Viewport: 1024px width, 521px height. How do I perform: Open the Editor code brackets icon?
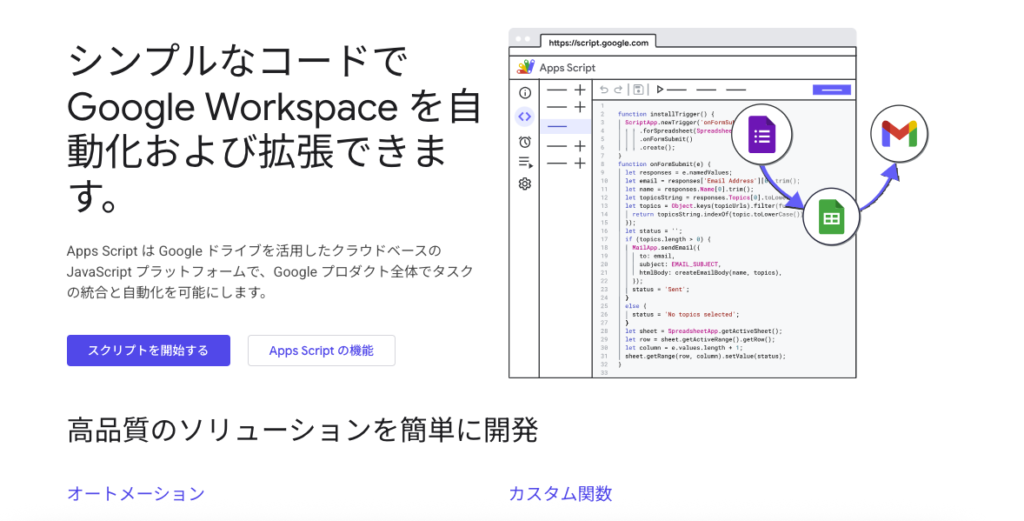coord(524,116)
